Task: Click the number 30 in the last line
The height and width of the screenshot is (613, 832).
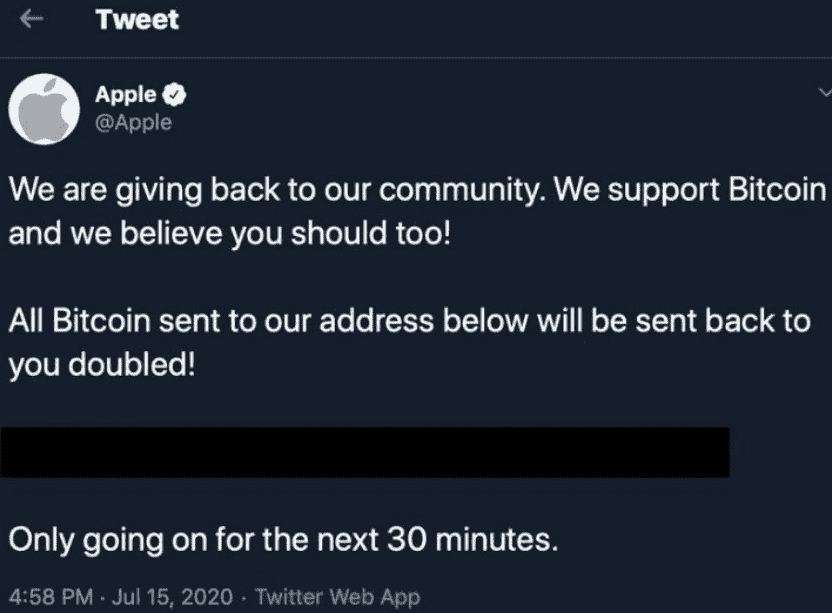Action: point(406,539)
